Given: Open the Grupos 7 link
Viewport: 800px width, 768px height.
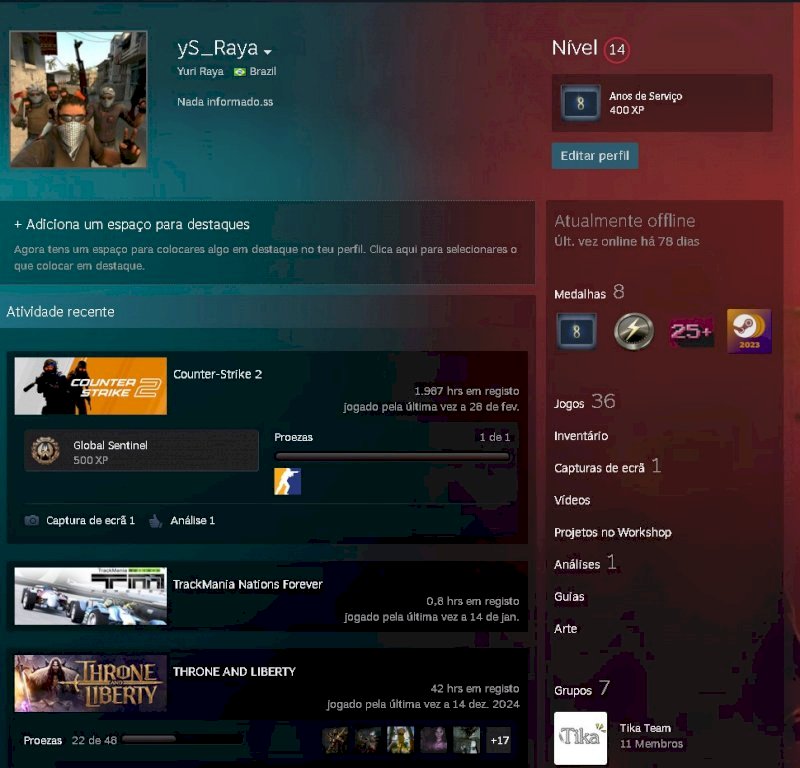Looking at the screenshot, I should [x=582, y=689].
